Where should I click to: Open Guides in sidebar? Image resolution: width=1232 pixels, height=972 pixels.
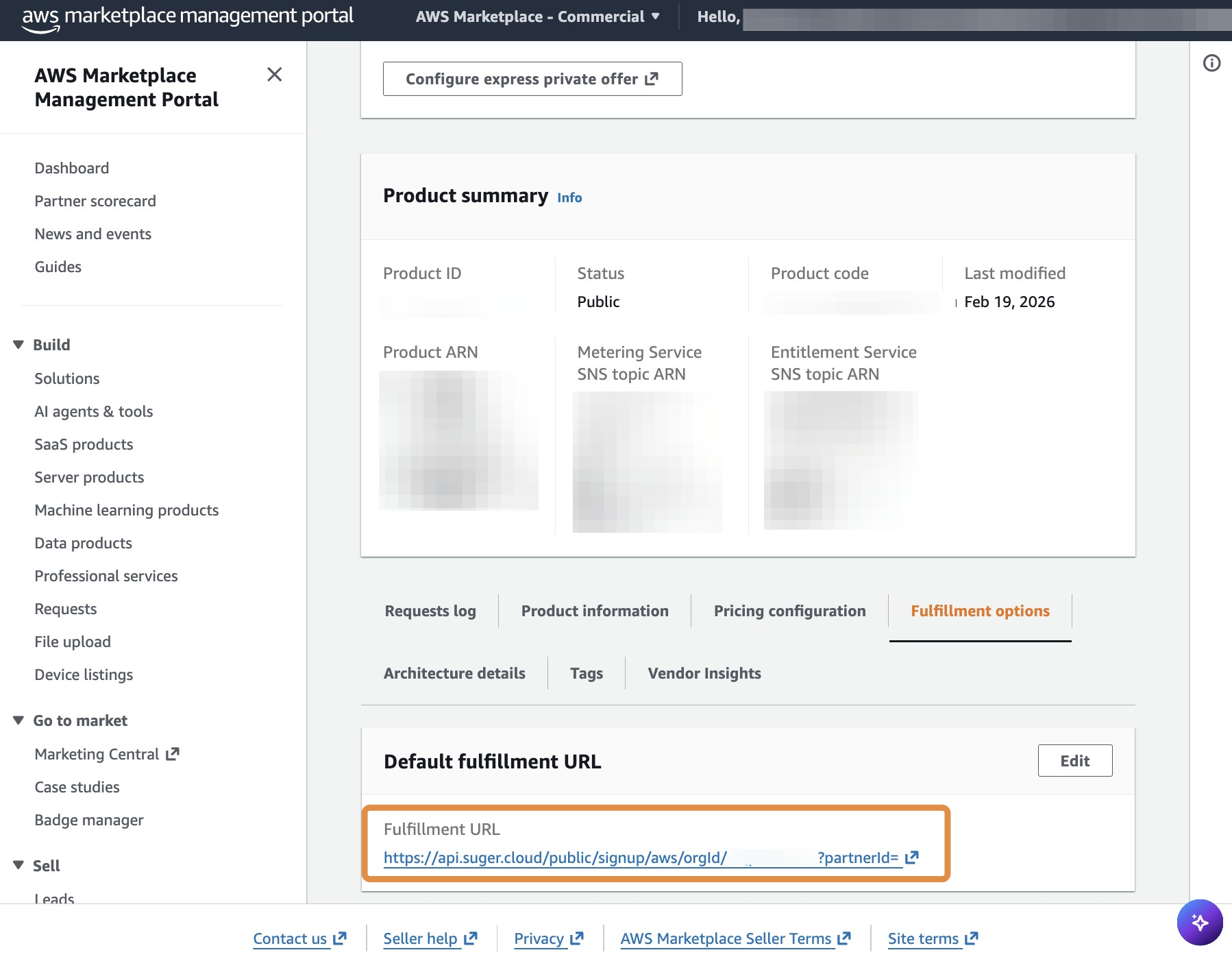pos(58,267)
